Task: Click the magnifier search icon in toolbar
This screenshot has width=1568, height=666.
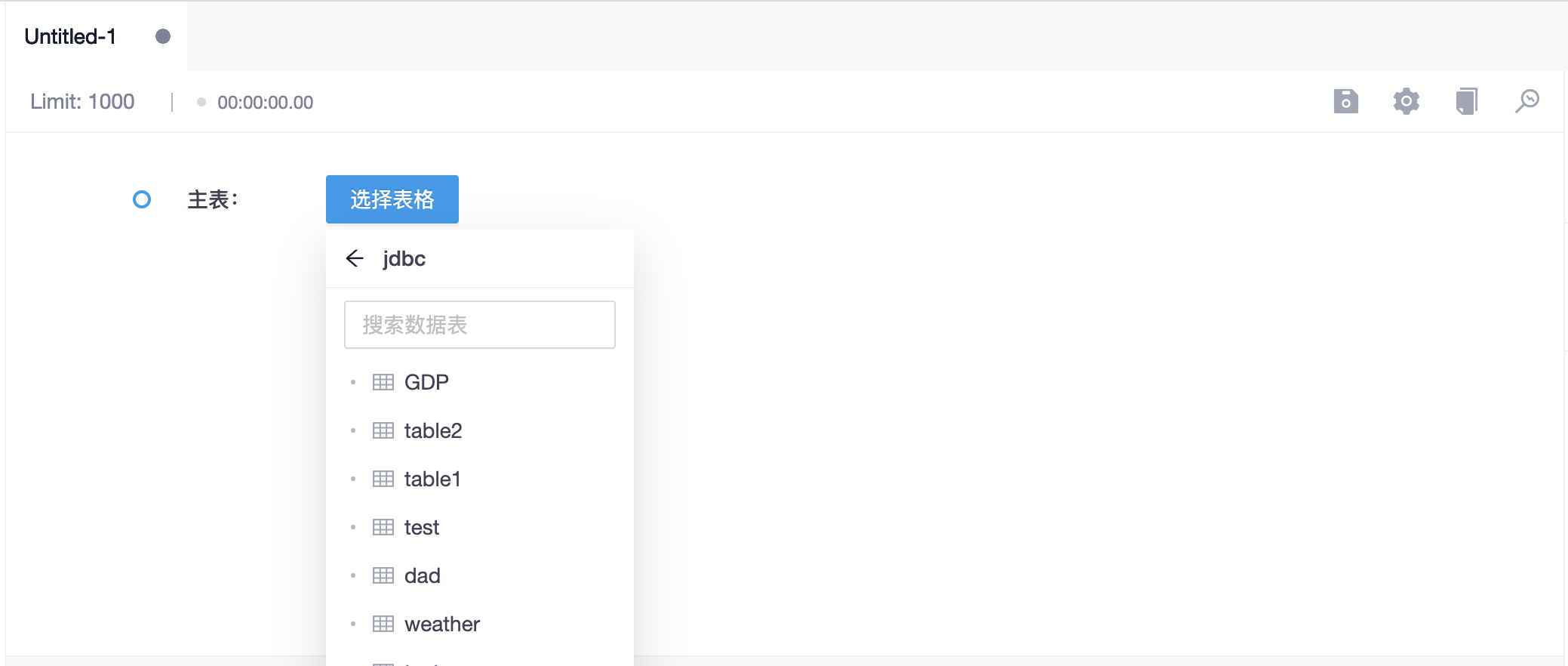Action: (1526, 101)
